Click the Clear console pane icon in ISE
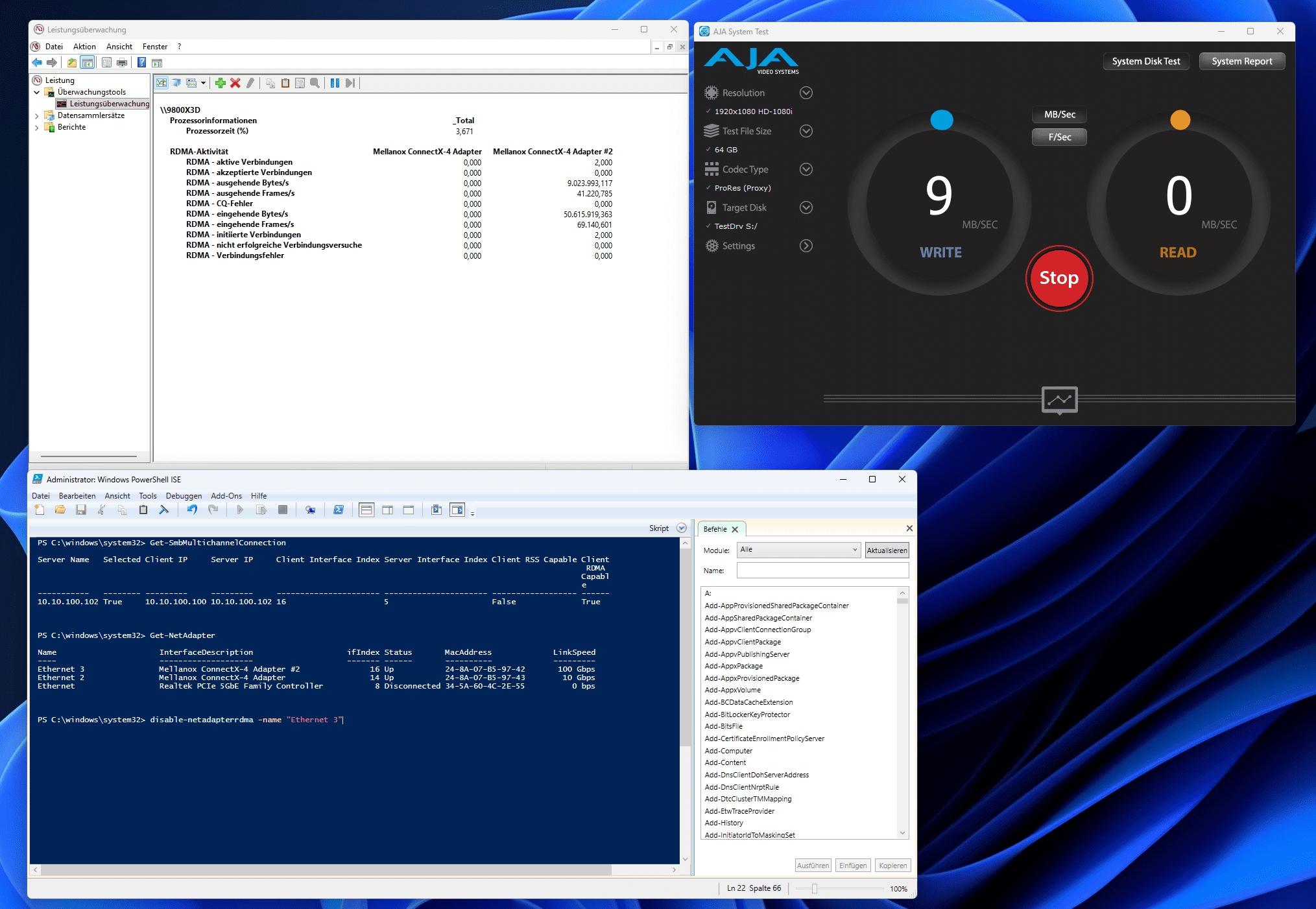Screen dimensions: 1316x909 click(x=164, y=510)
